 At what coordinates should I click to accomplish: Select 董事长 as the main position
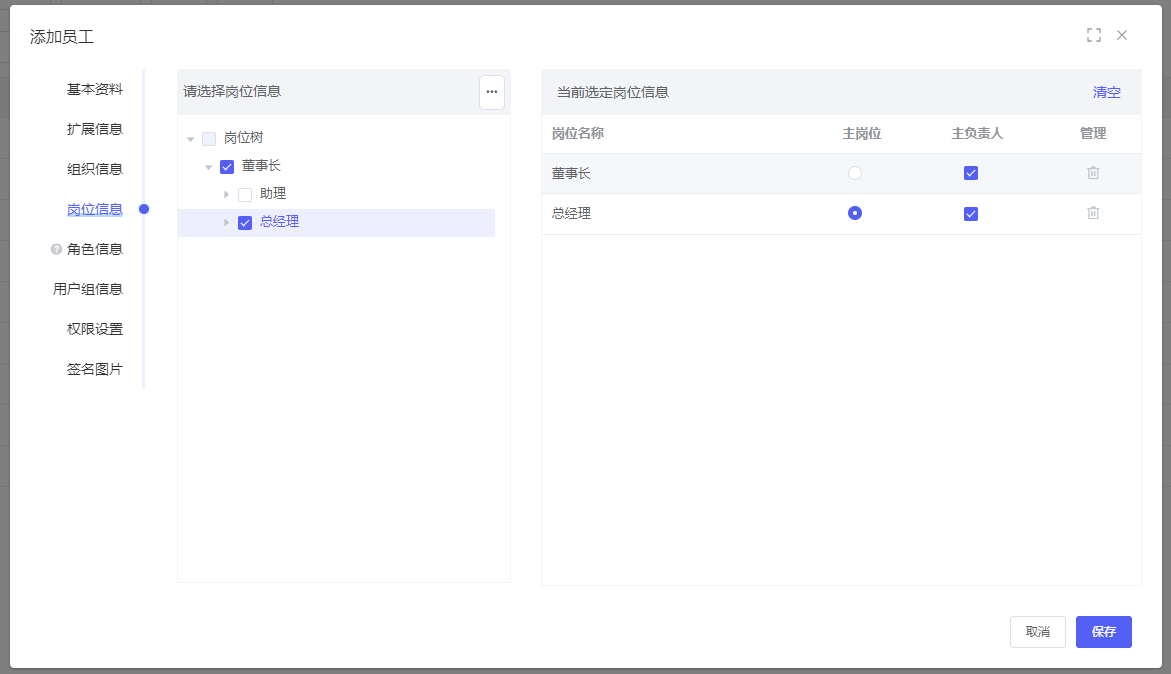[854, 173]
